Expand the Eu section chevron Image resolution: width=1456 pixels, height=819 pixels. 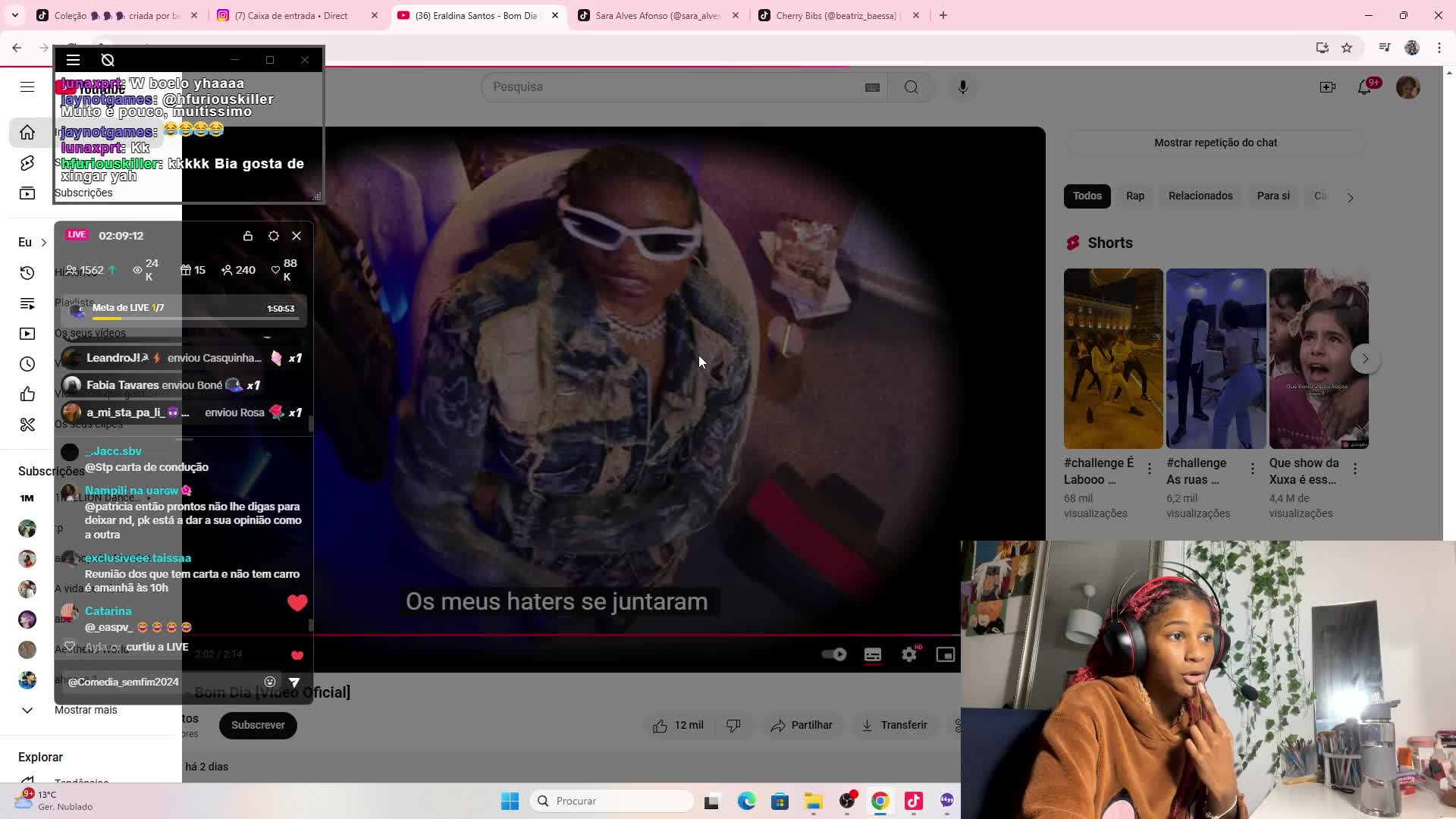[44, 243]
